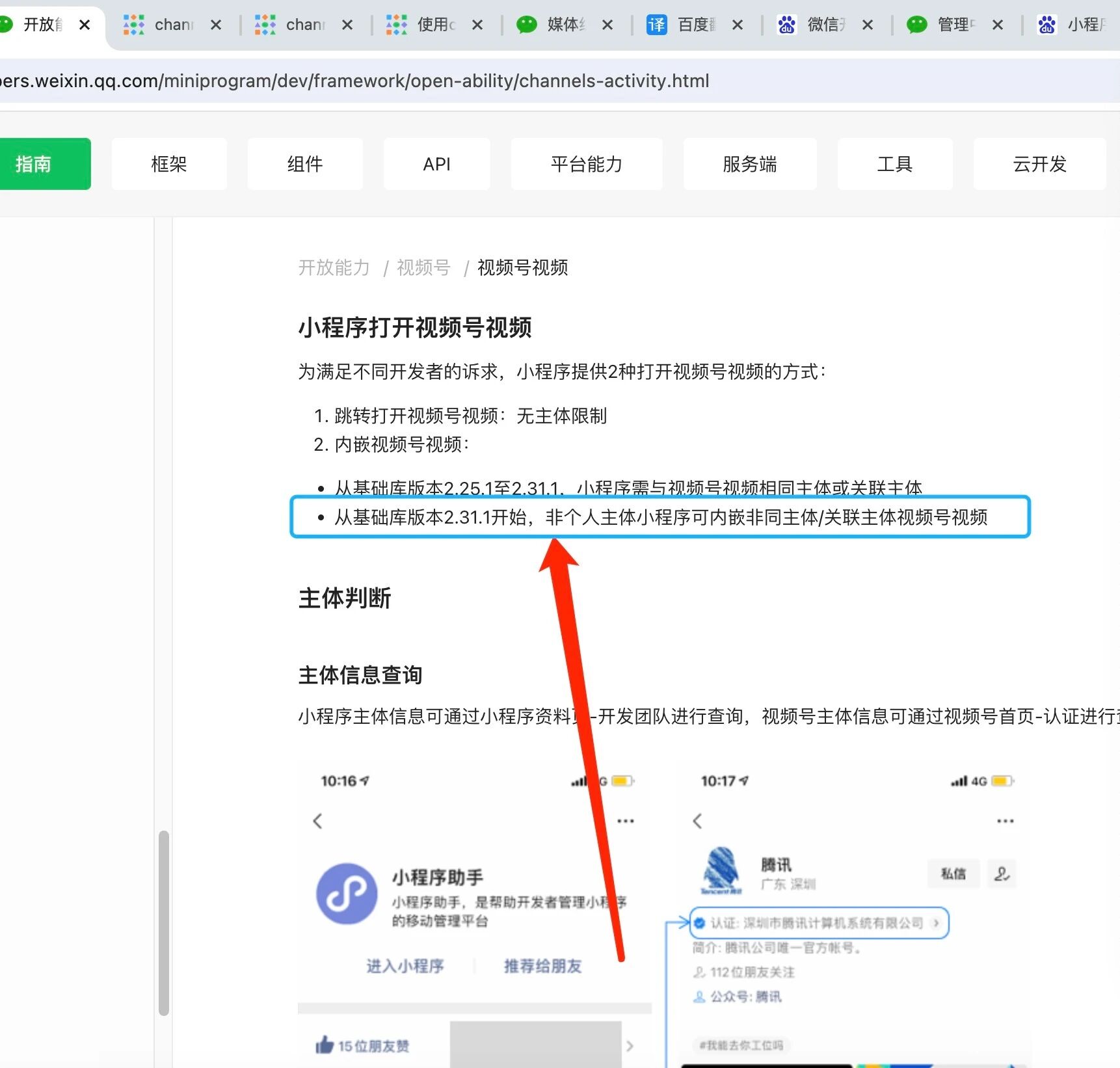Click the 小程序打开视频号视频 page heading
This screenshot has width=1120, height=1068.
pyautogui.click(x=415, y=327)
